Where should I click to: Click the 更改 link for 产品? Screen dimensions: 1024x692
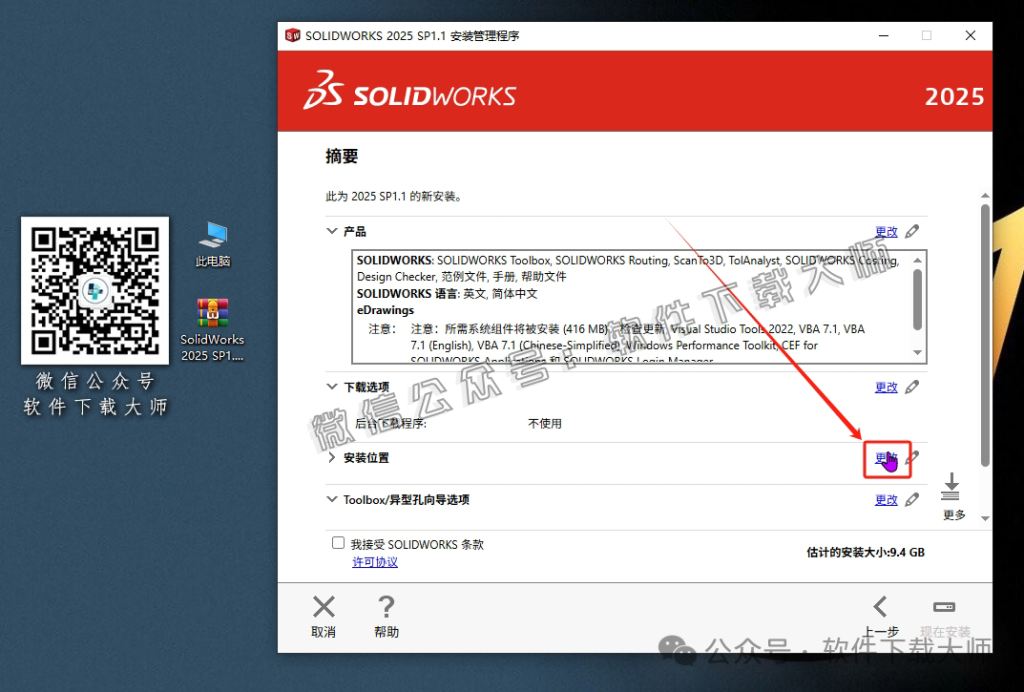pyautogui.click(x=888, y=231)
